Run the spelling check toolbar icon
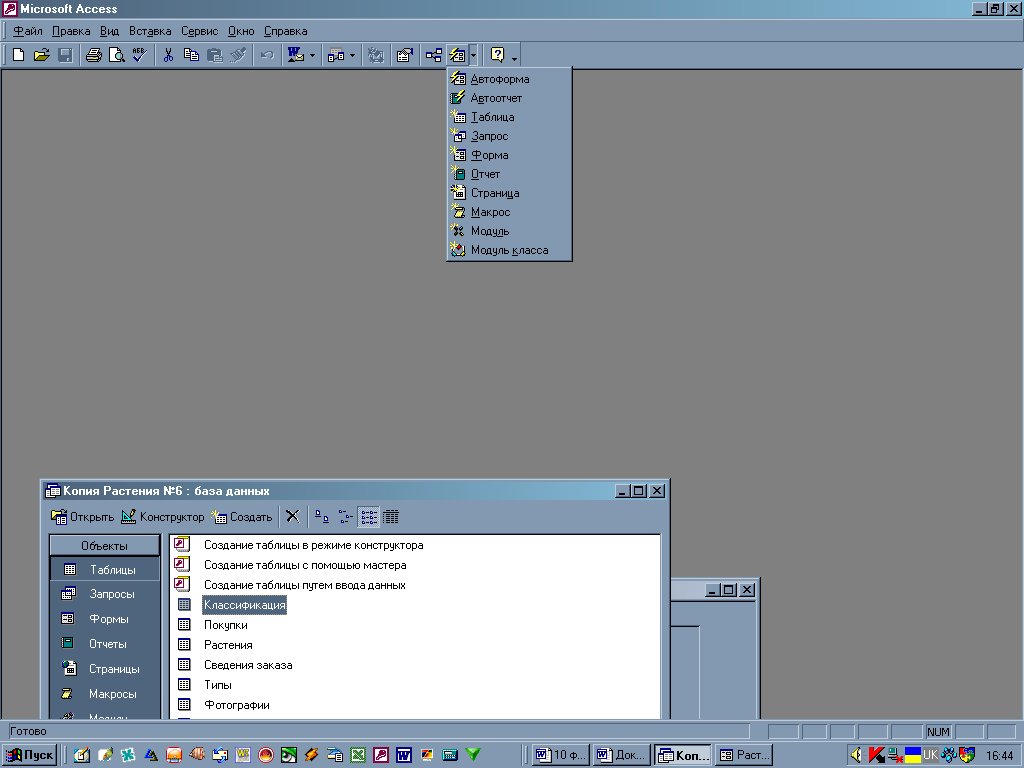 (x=139, y=55)
